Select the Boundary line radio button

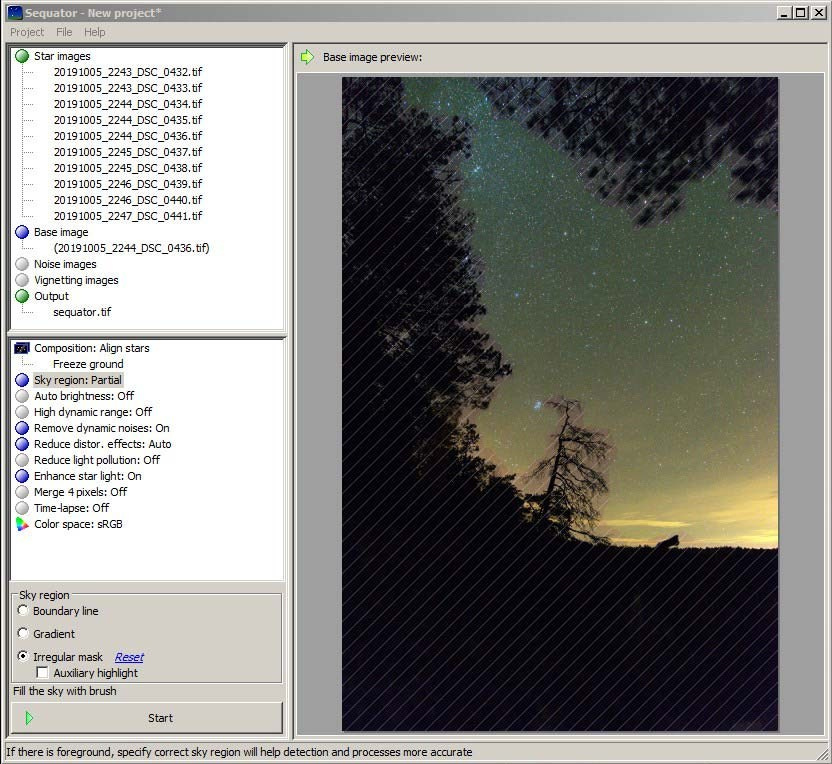click(x=23, y=611)
